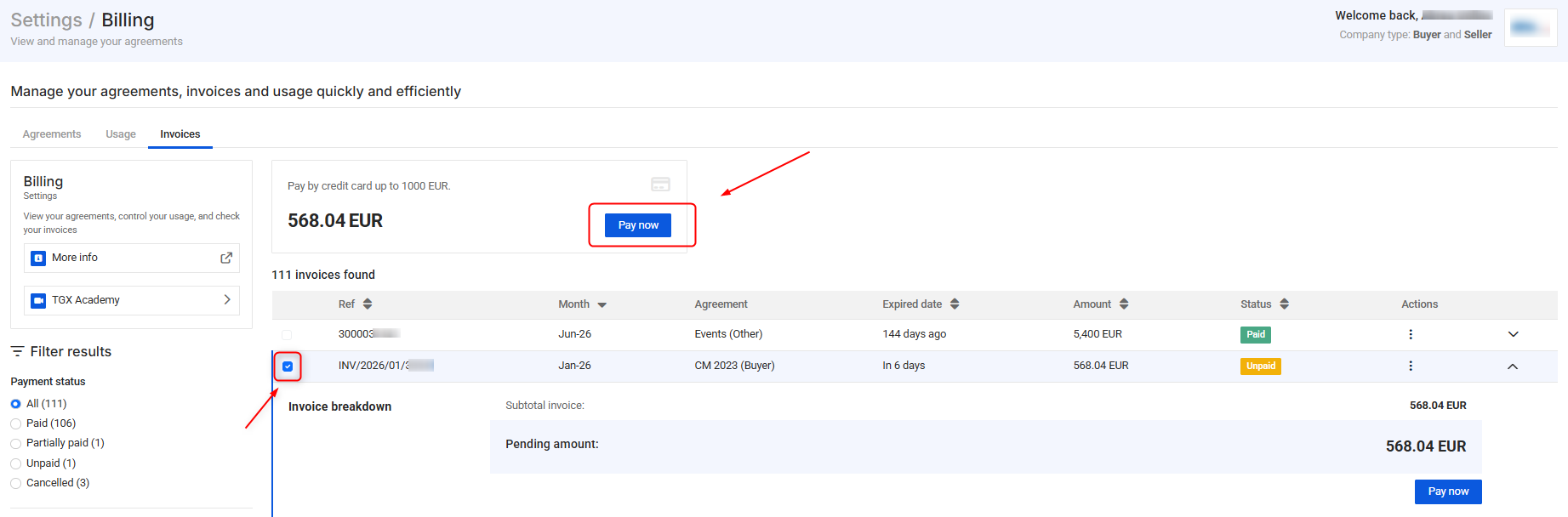The width and height of the screenshot is (1568, 517).
Task: Sort invoices by Ref column arrows
Action: [x=368, y=304]
